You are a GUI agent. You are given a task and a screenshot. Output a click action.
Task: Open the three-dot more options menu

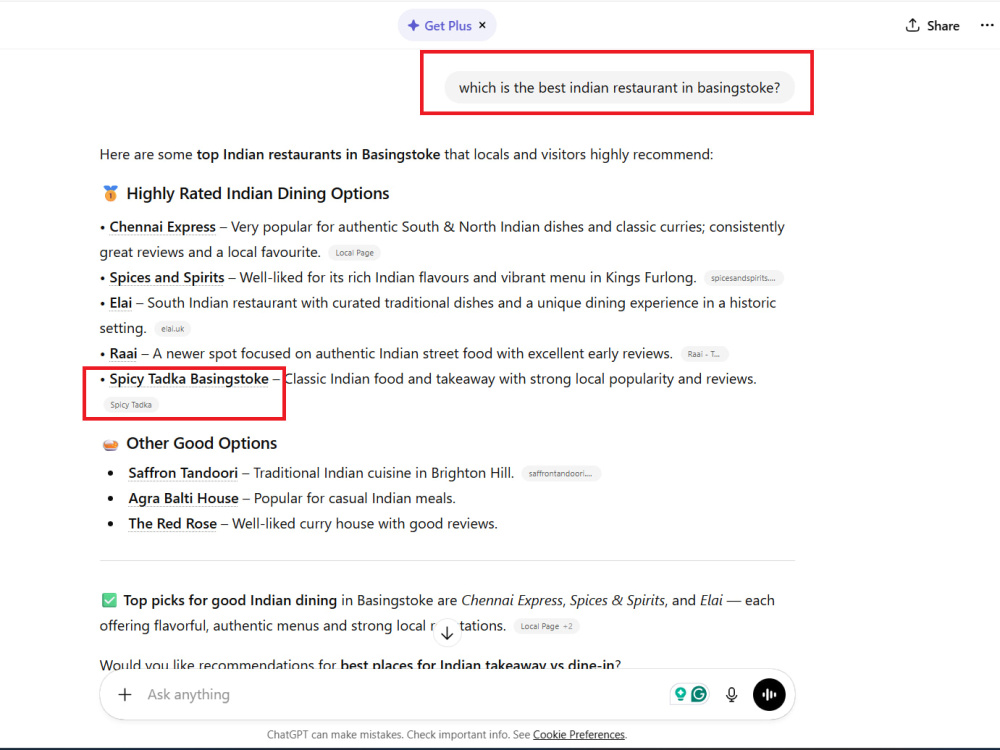point(987,26)
